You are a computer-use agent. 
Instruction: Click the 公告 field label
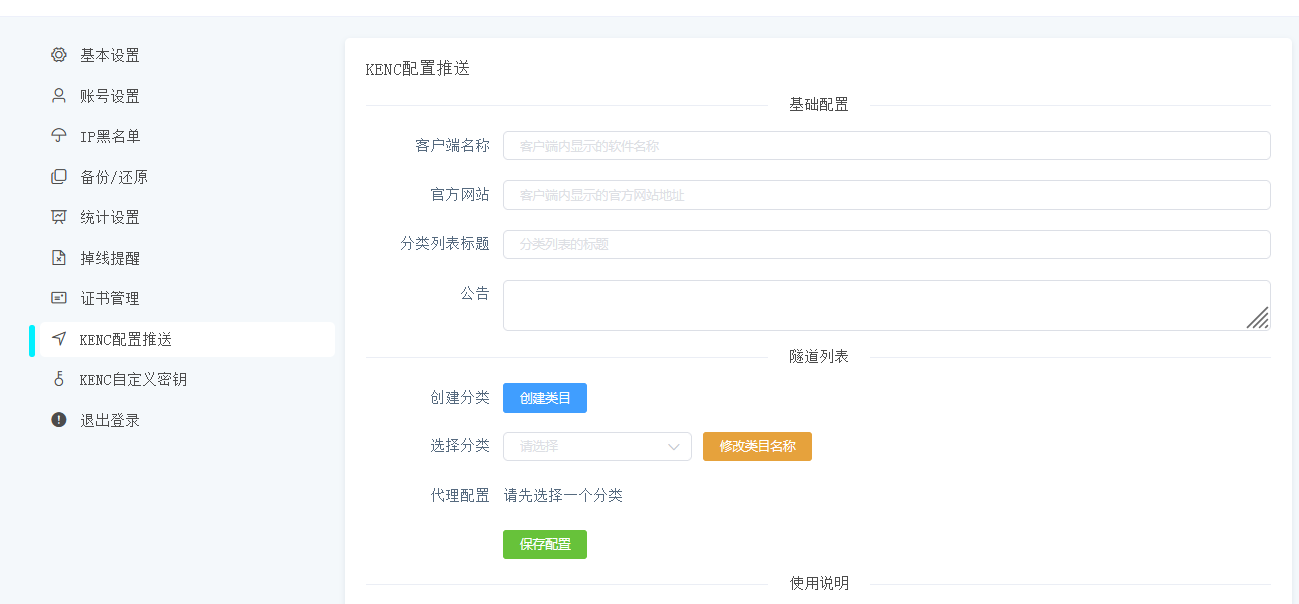[475, 293]
